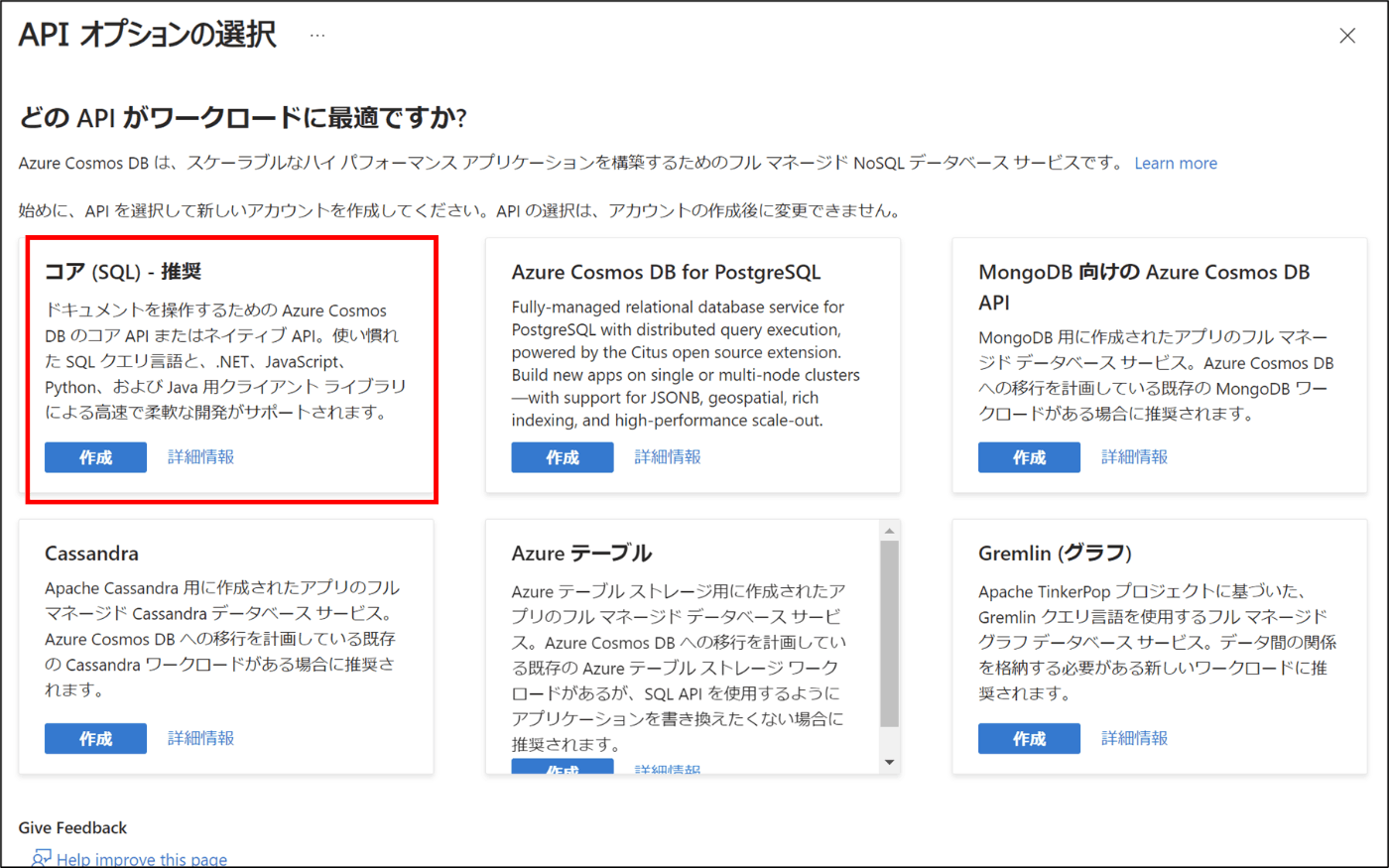This screenshot has width=1389, height=868.
Task: View 詳細情報 for Core (SQL)
Action: point(201,456)
